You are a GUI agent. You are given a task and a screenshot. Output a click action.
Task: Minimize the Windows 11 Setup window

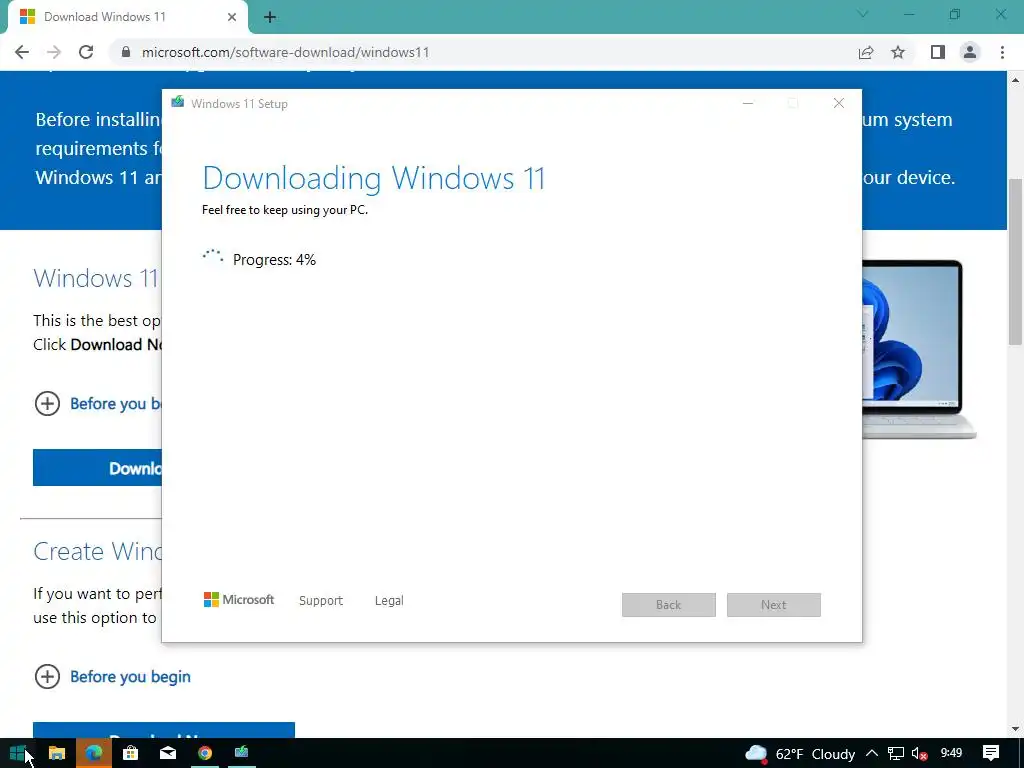748,103
